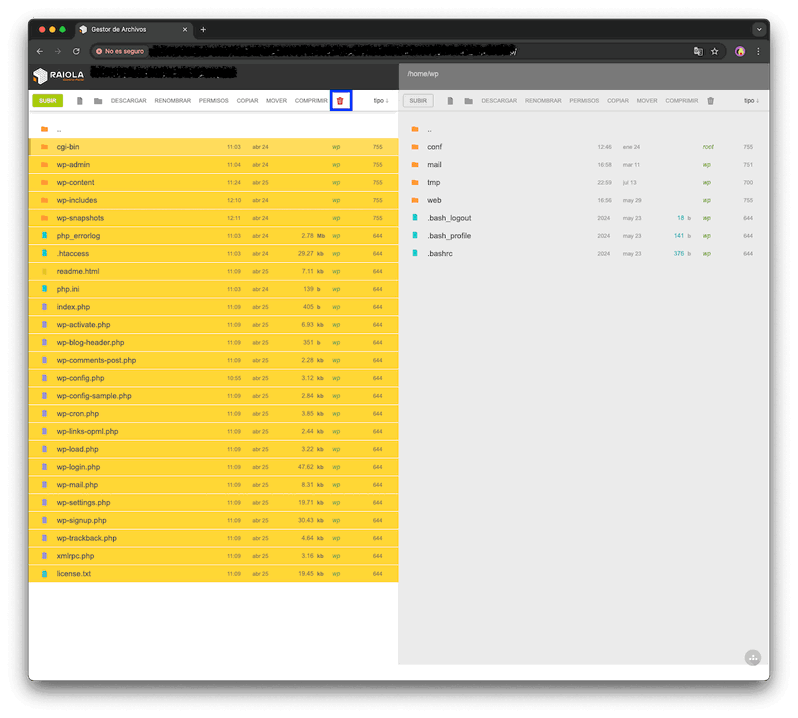Click the SUBIR button in right panel
Screen dimensions: 798x718
pos(418,101)
